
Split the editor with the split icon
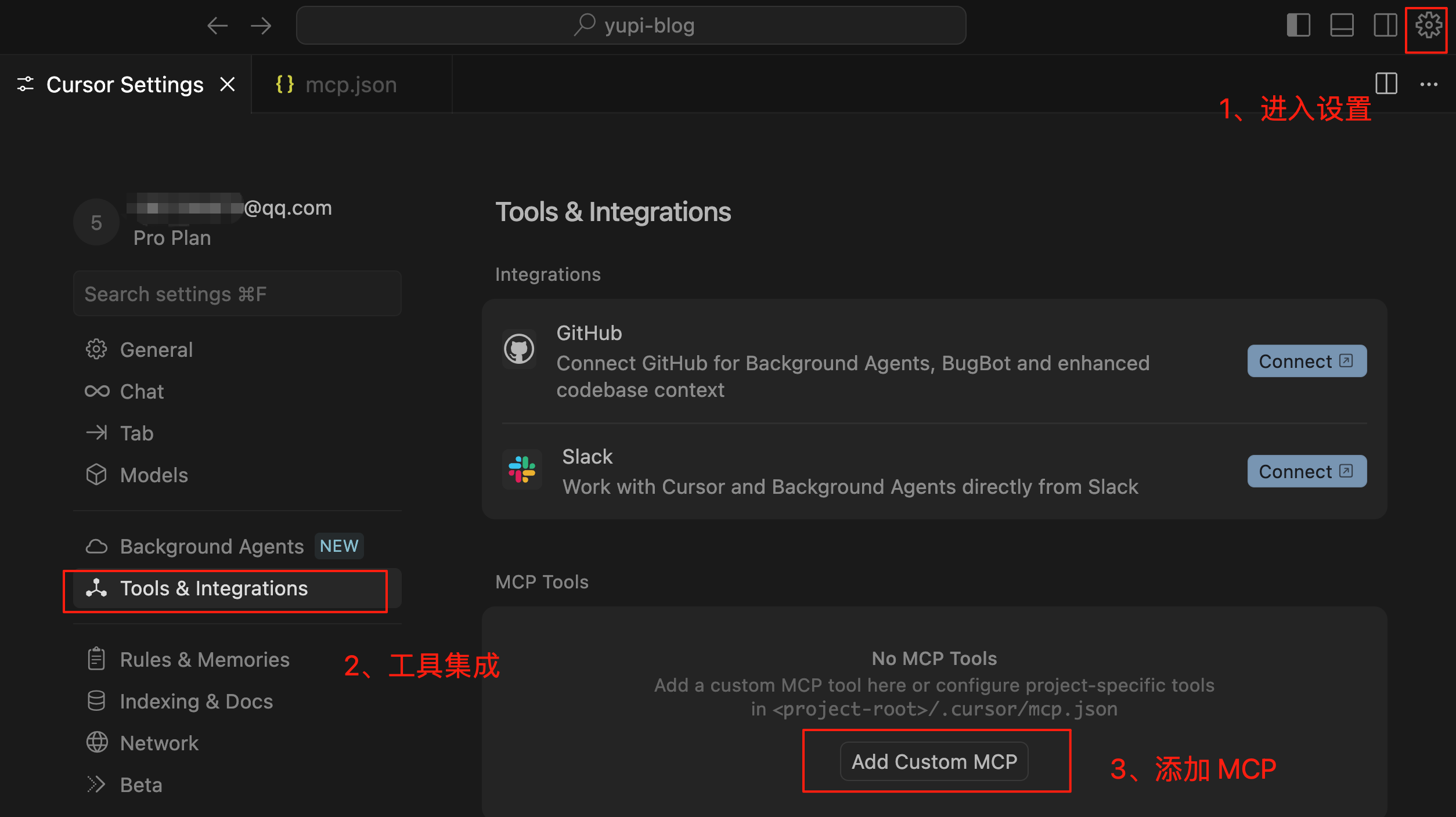(1386, 84)
